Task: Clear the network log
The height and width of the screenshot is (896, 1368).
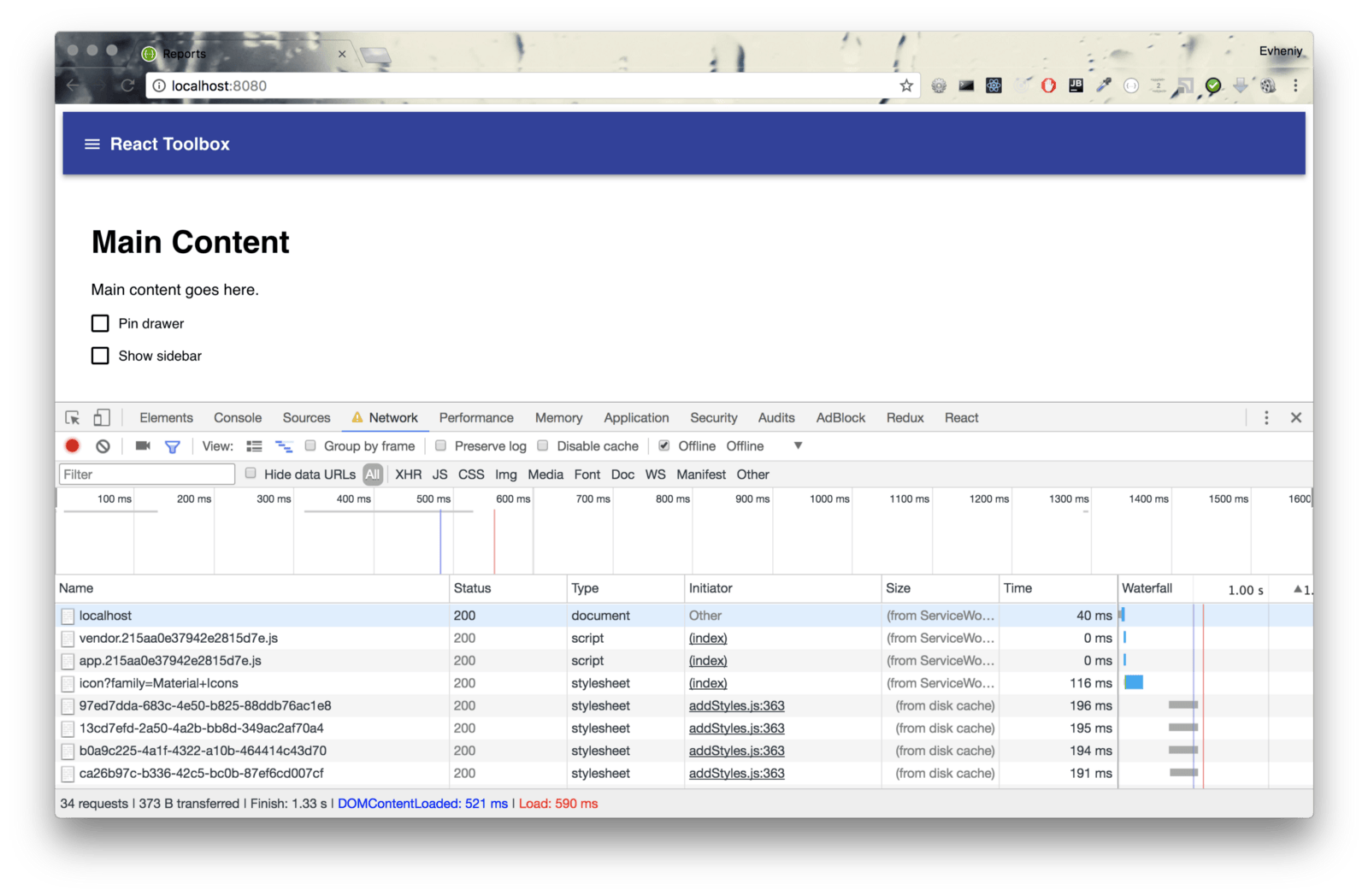Action: coord(103,446)
